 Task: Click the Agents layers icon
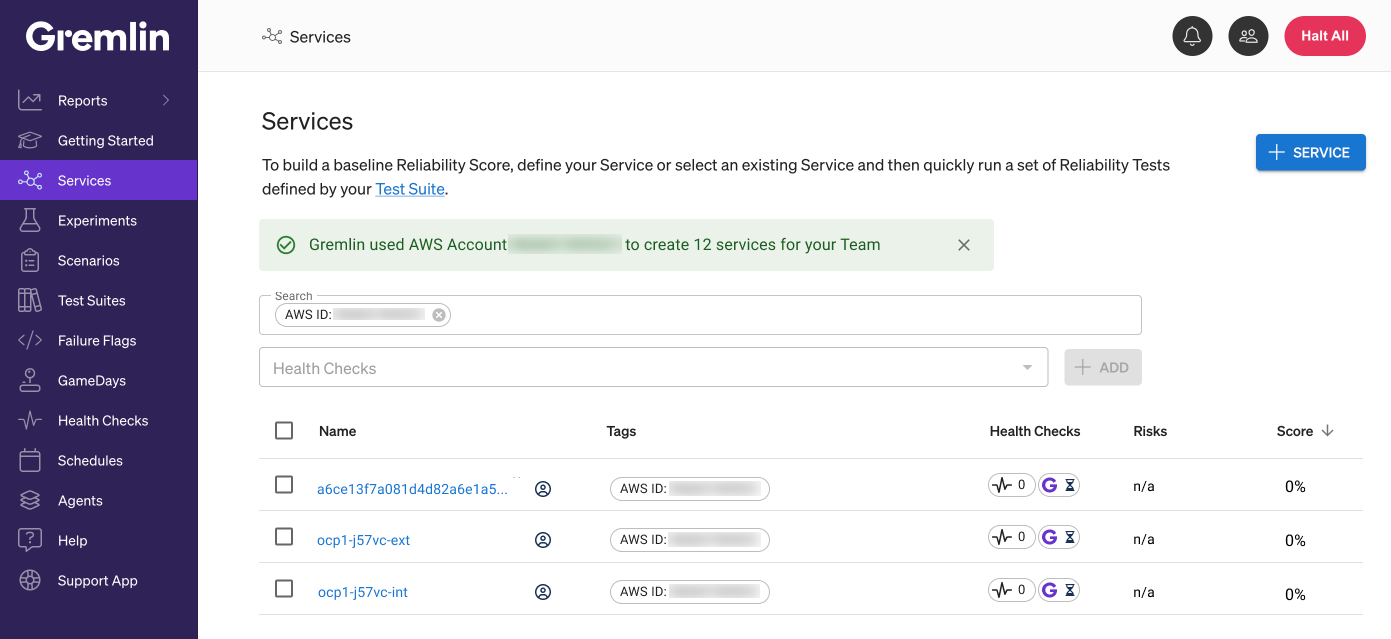[30, 500]
